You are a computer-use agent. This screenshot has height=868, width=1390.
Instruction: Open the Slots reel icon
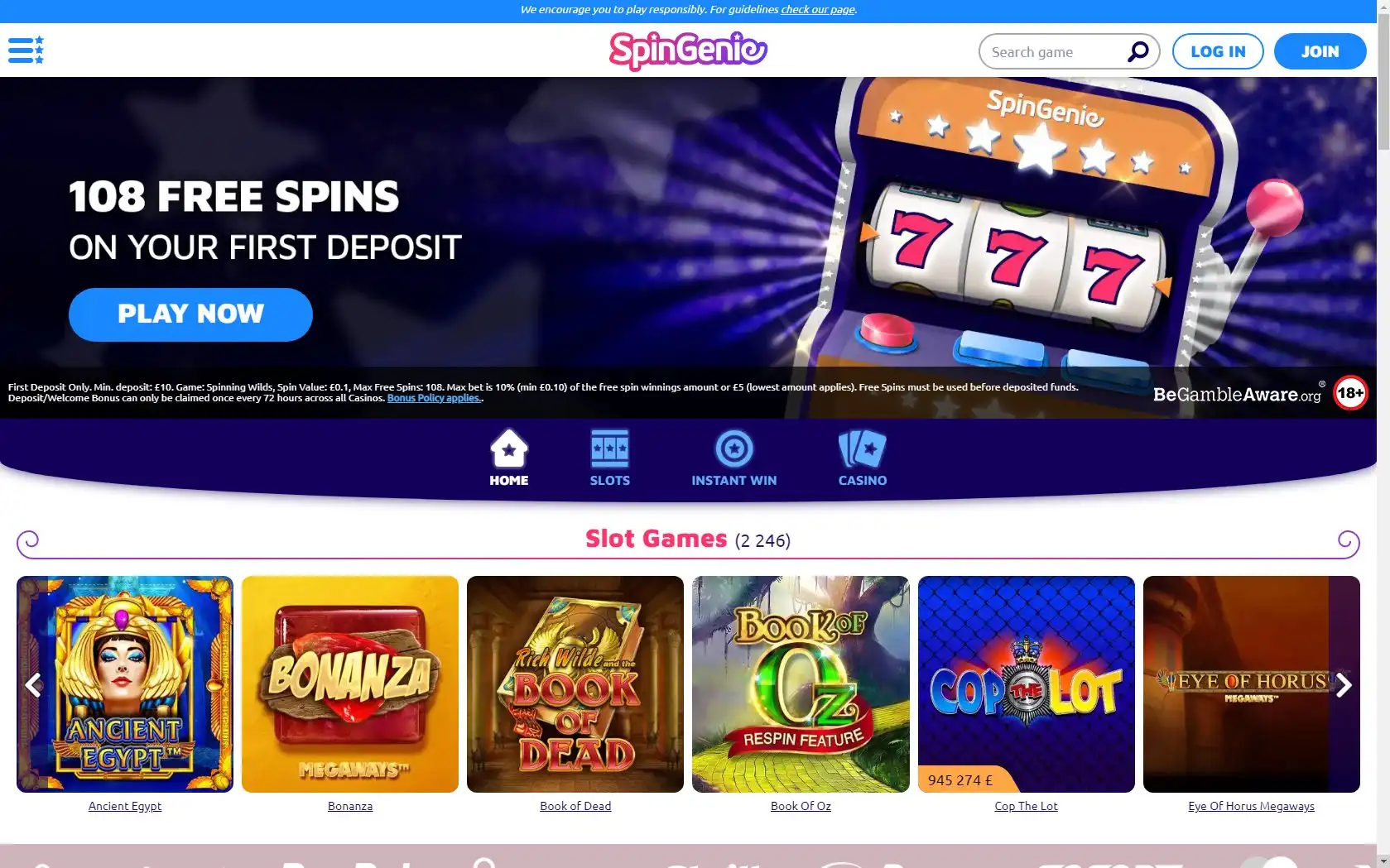pyautogui.click(x=609, y=449)
